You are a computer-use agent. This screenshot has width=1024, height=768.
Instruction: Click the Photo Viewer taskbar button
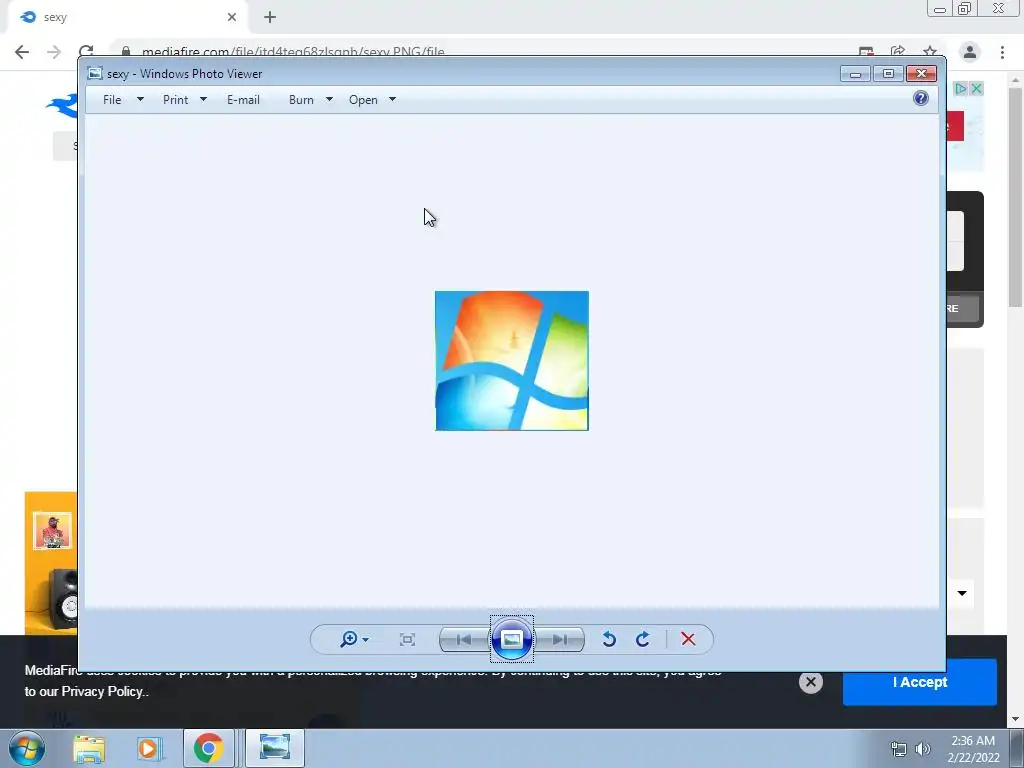click(275, 748)
